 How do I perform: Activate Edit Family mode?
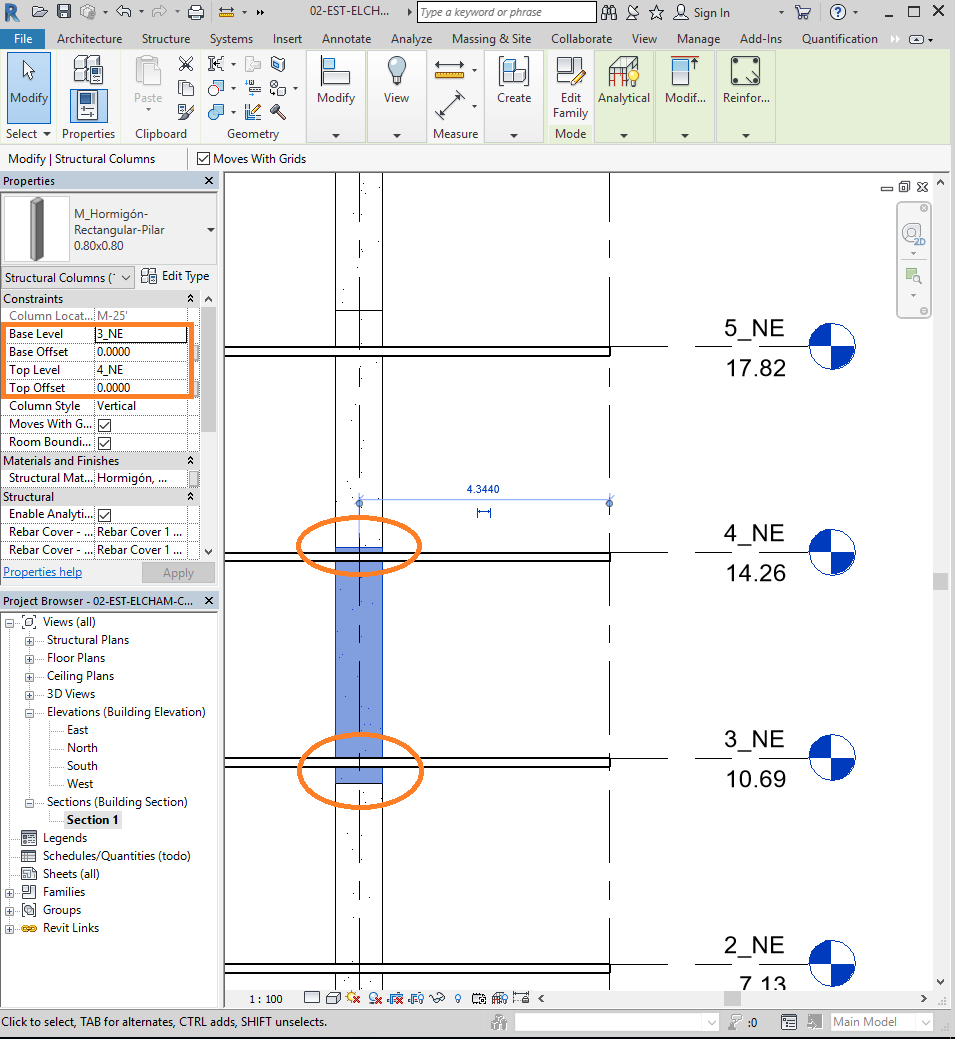569,90
